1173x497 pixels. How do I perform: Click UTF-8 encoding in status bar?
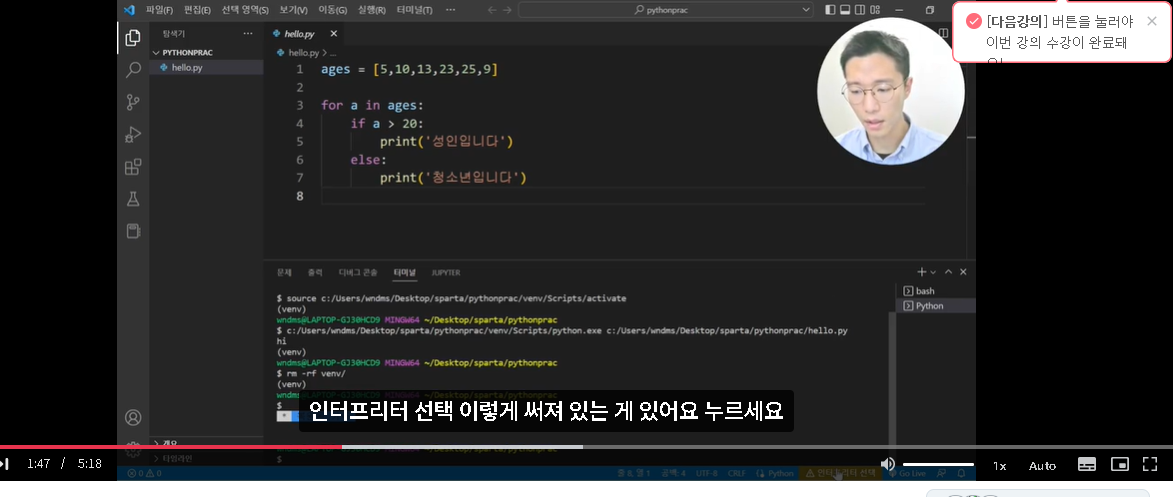[x=707, y=473]
